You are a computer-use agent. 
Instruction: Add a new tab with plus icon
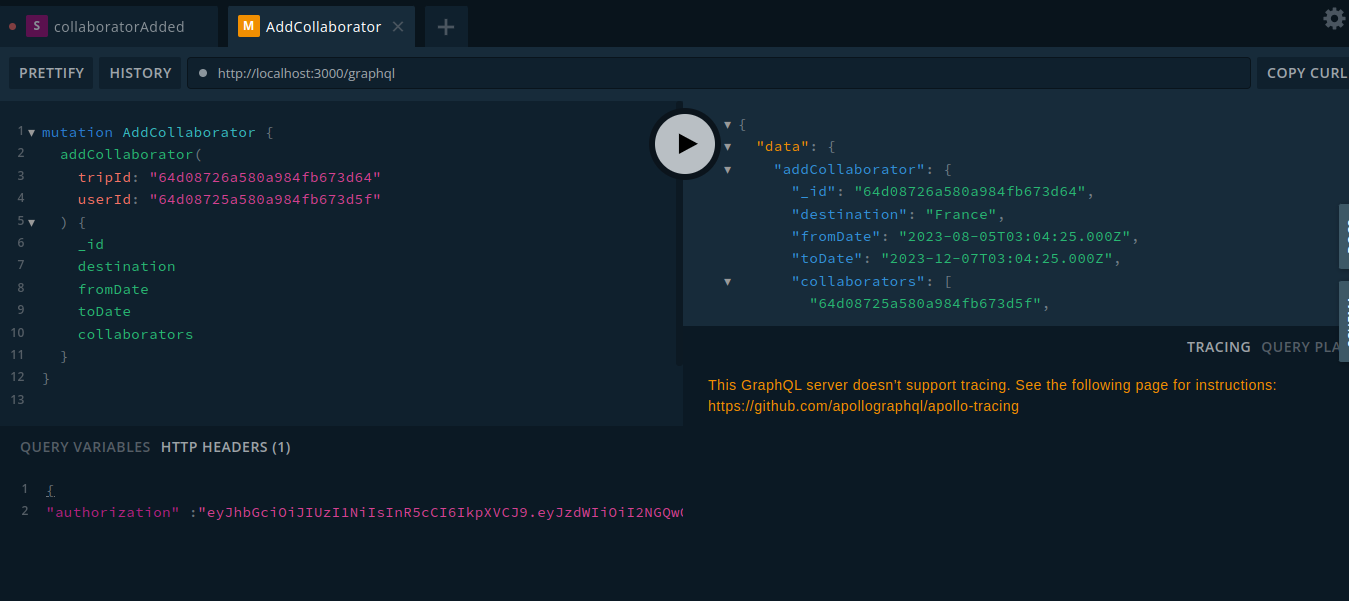(446, 27)
